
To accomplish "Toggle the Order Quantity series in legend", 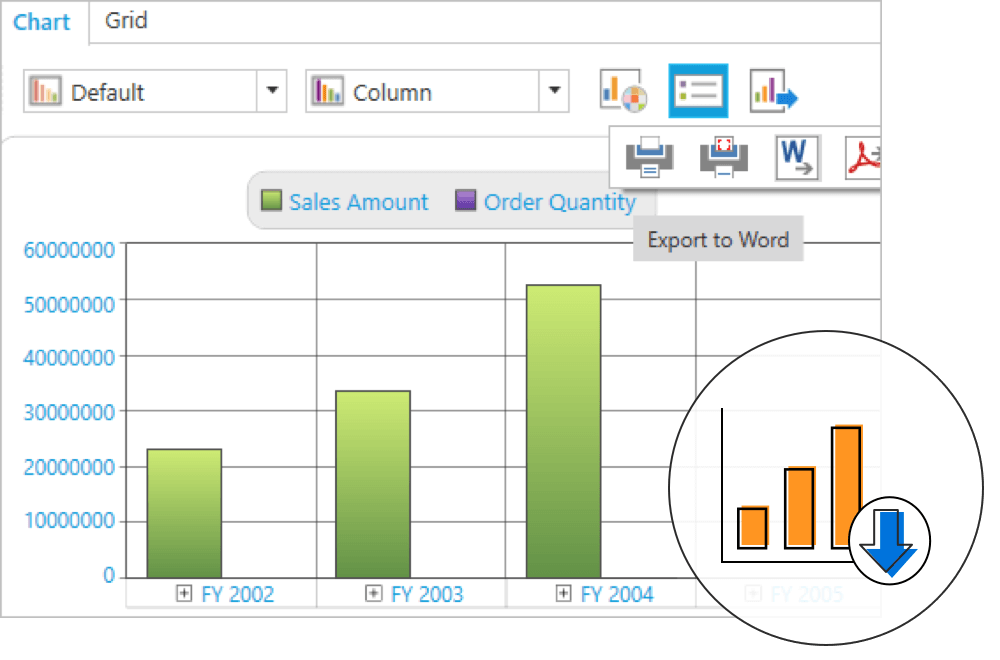I will tap(559, 202).
